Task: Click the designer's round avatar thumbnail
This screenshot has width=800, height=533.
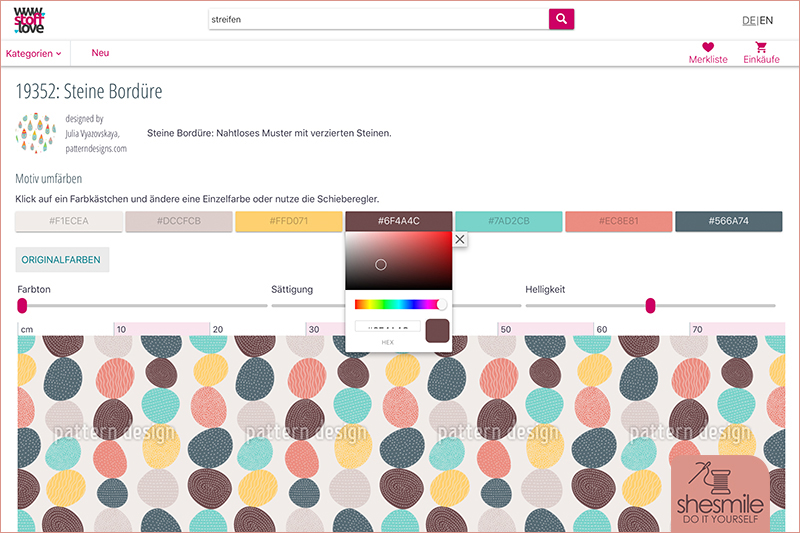Action: click(x=36, y=133)
